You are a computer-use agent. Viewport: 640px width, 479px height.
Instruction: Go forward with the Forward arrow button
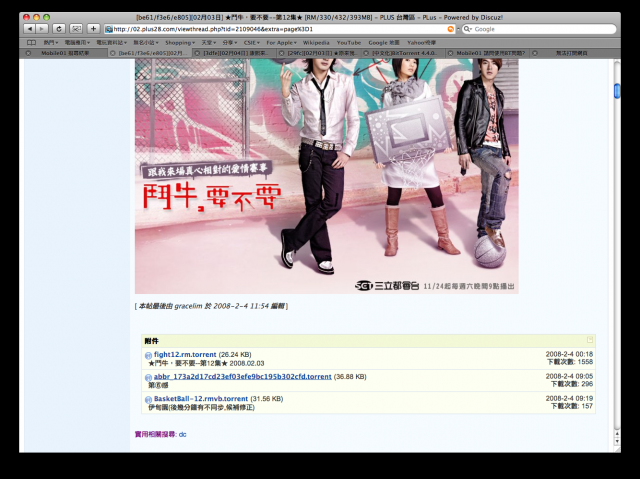point(42,29)
